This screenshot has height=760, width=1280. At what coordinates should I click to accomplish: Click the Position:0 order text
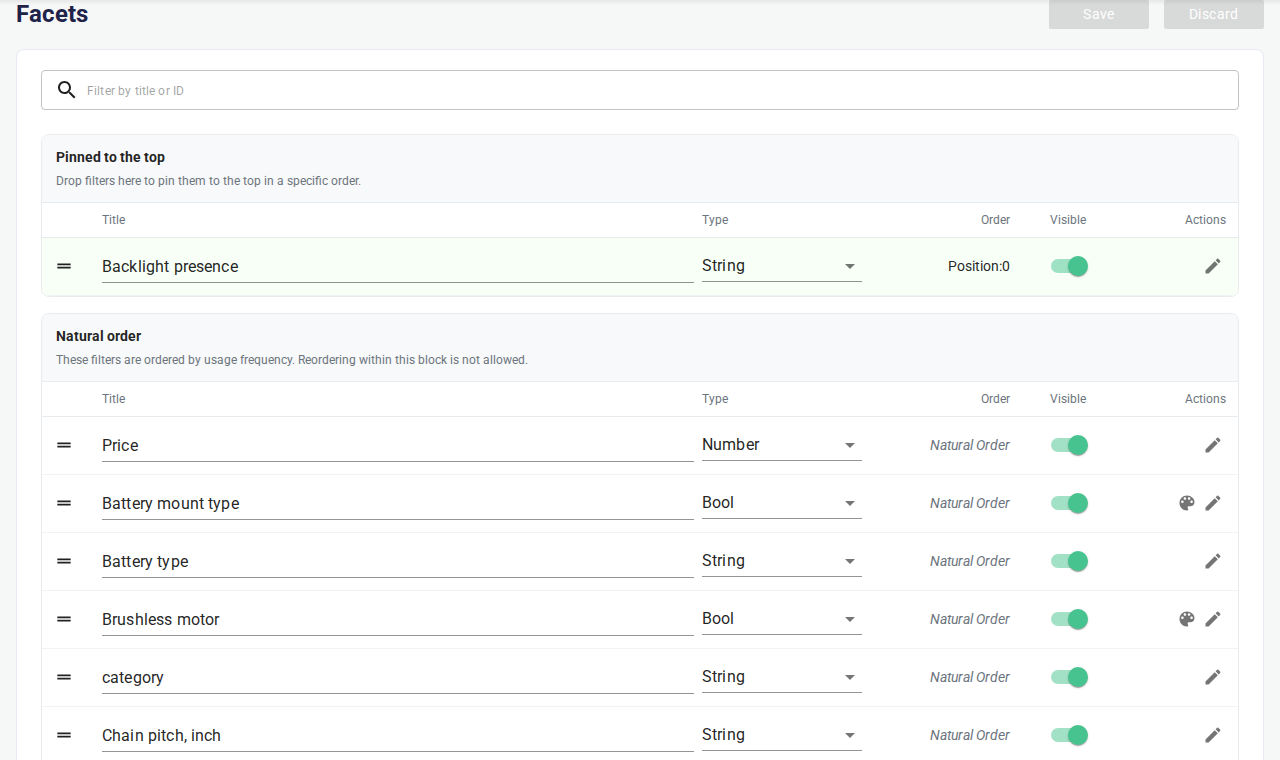coord(979,266)
